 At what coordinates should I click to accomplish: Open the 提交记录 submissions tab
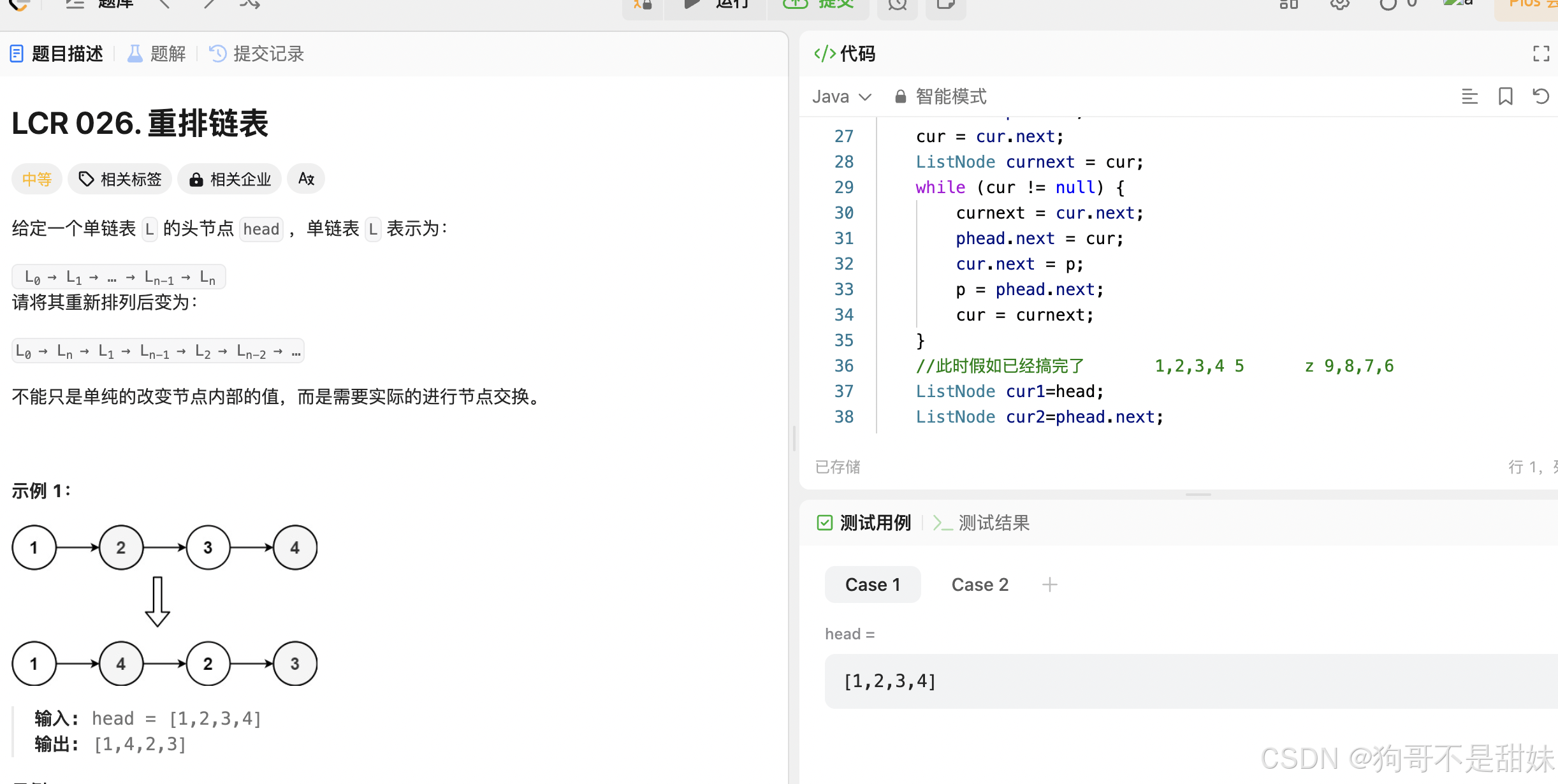(257, 54)
